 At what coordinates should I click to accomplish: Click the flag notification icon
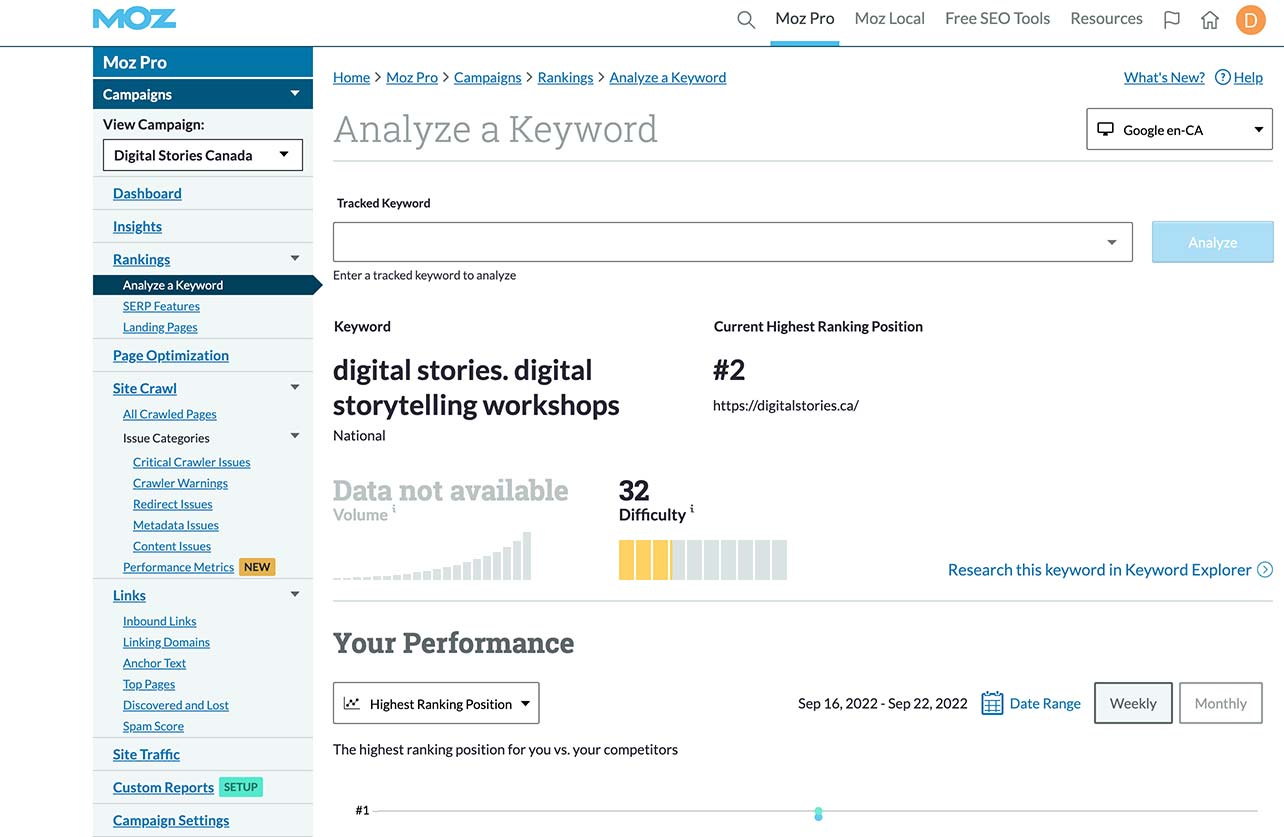(x=1171, y=18)
